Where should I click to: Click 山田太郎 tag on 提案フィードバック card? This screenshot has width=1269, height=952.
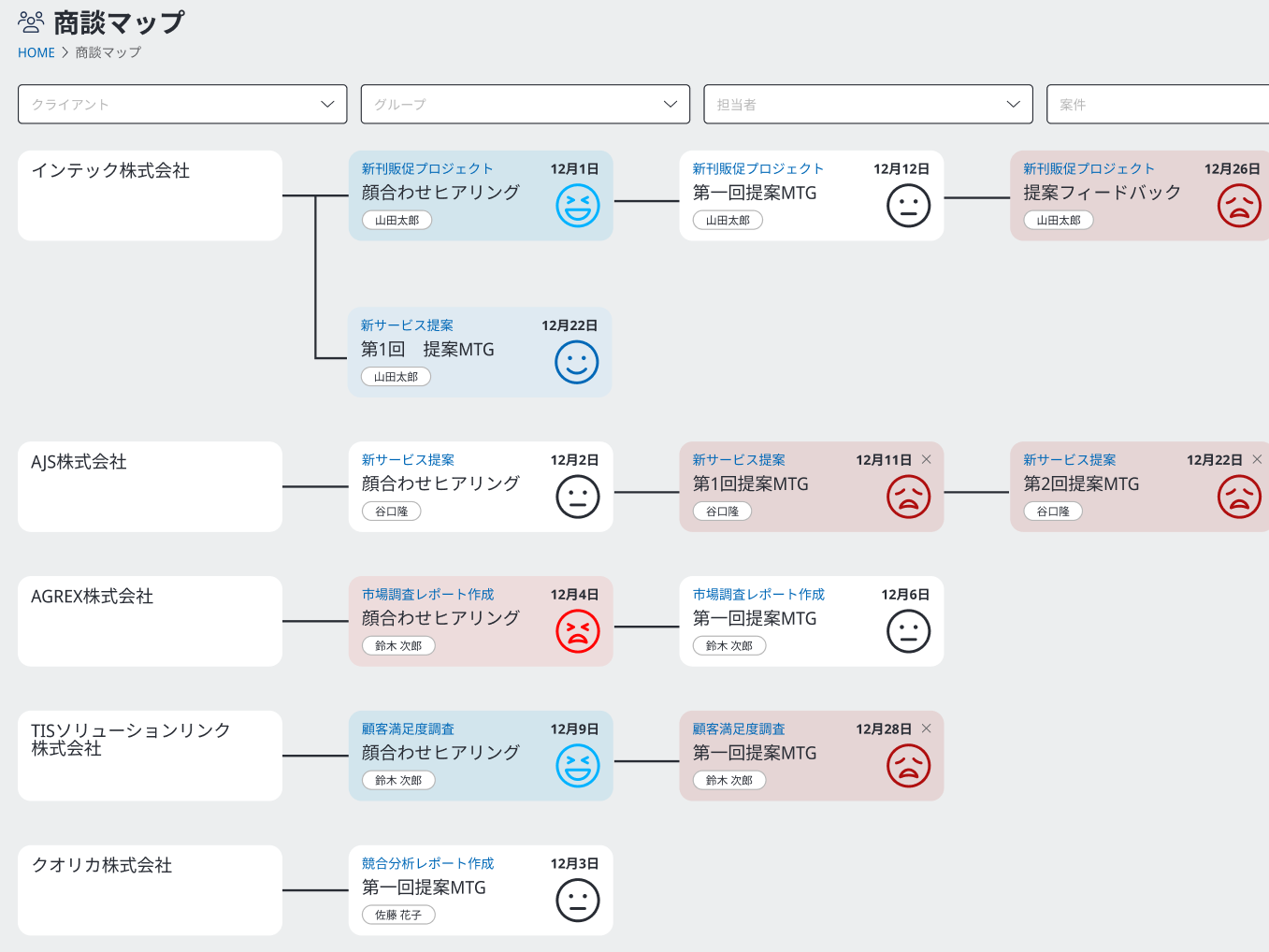(1059, 221)
